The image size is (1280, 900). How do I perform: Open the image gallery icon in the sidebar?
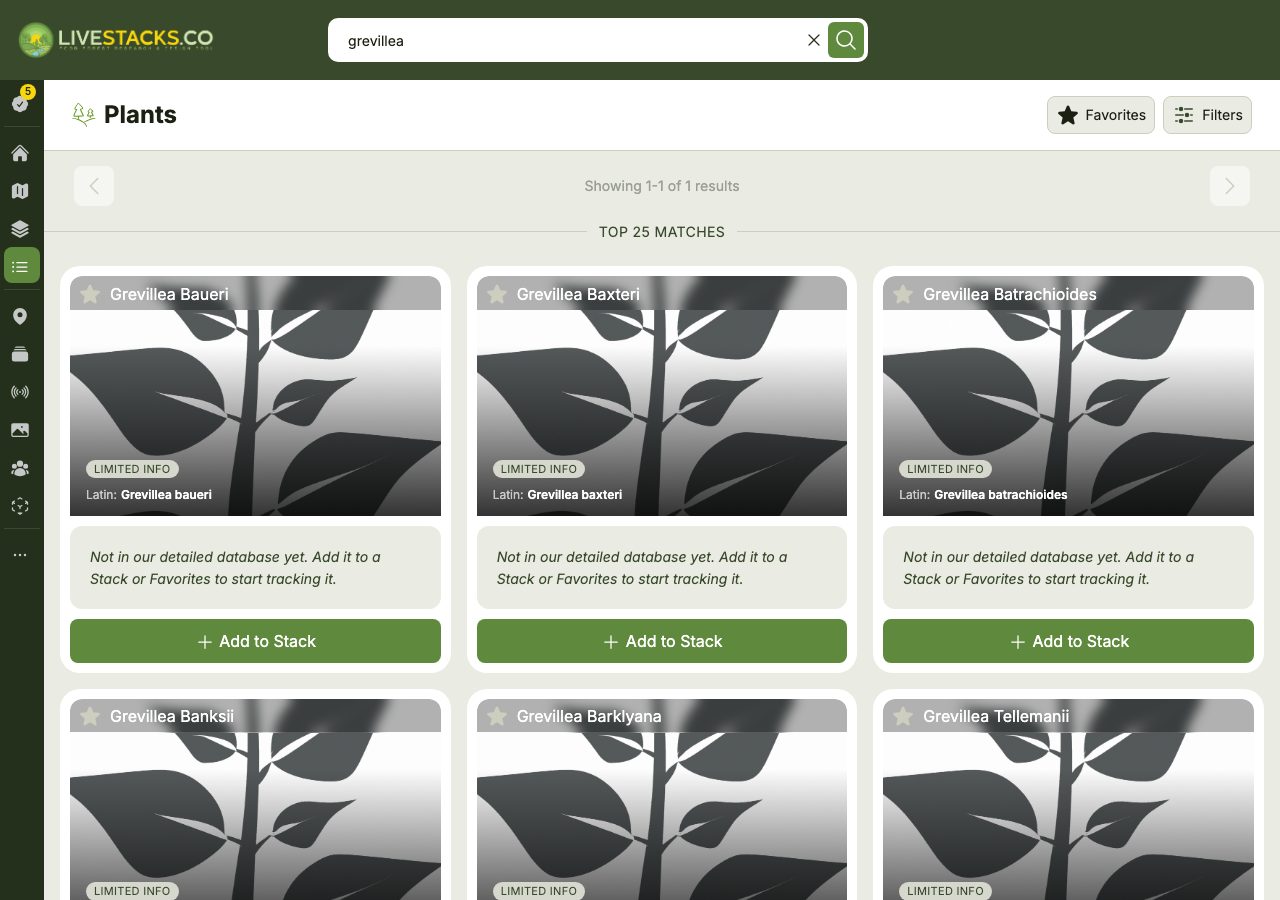[20, 430]
